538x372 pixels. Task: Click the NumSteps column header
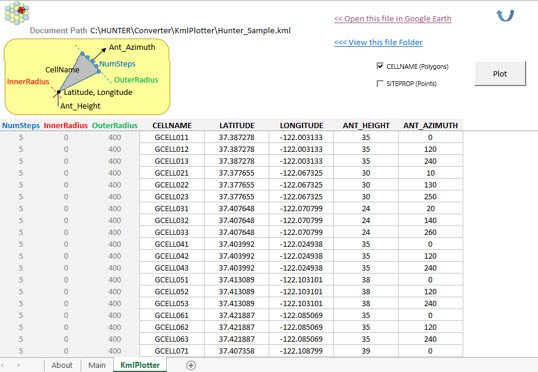point(21,126)
